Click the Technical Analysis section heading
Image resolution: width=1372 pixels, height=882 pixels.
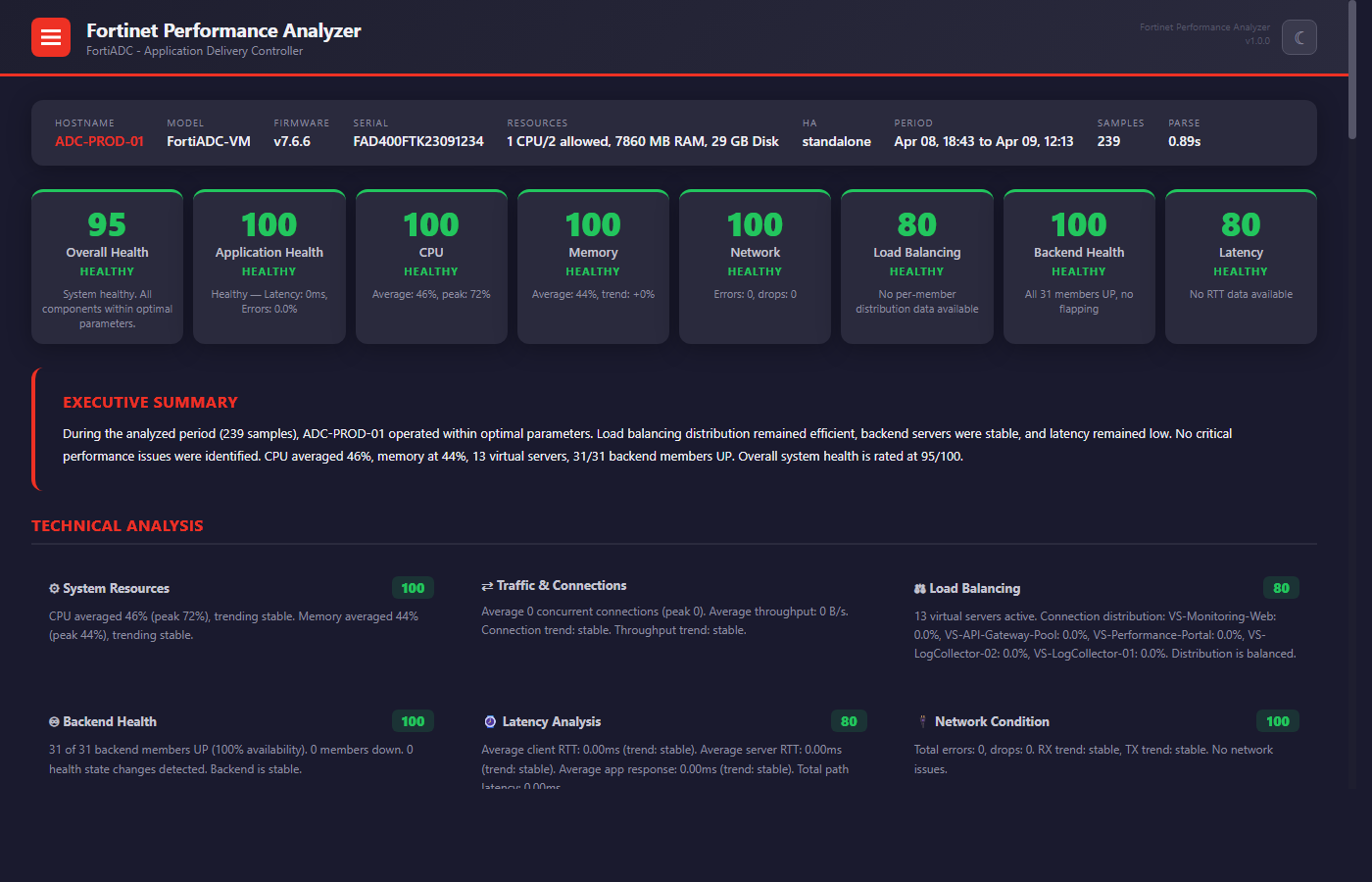[x=118, y=525]
